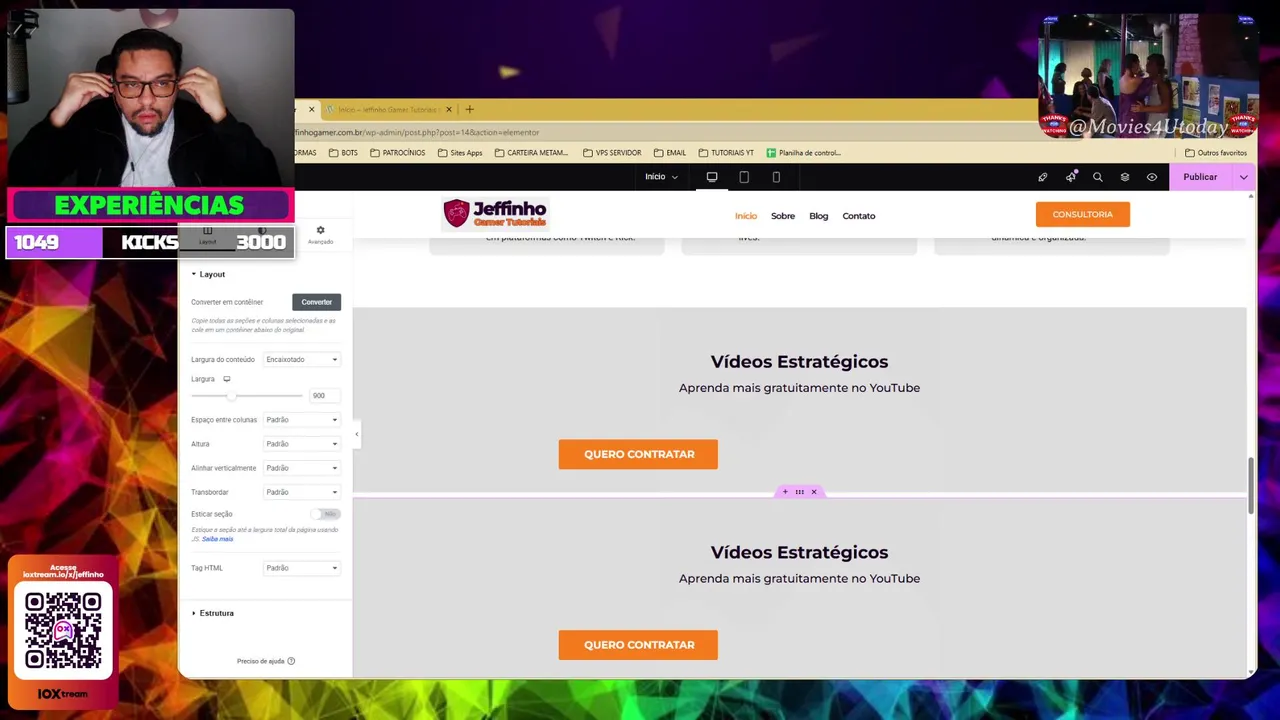
Task: Open the Structure layers icon
Action: (x=1125, y=177)
